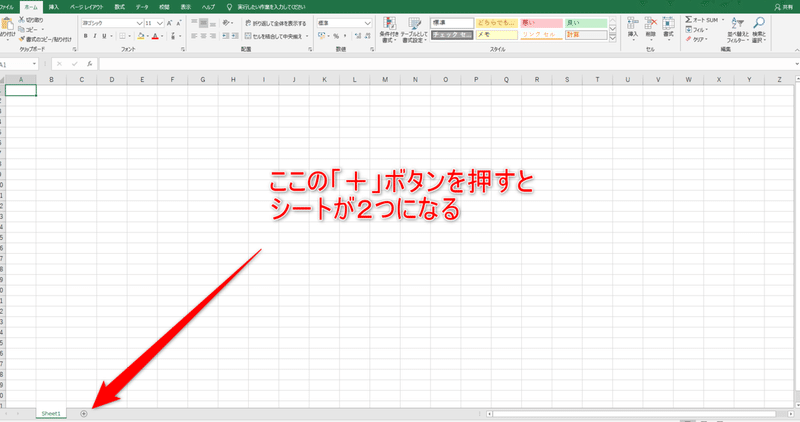Decrease indent in alignment group

click(x=226, y=36)
